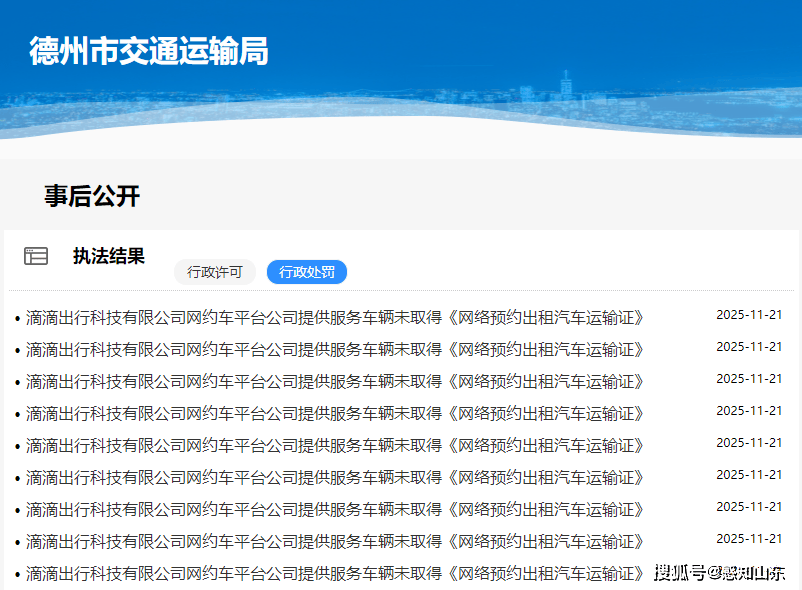Open the seventh 滴滴出行 penalty entry
The image size is (802, 590).
click(335, 510)
